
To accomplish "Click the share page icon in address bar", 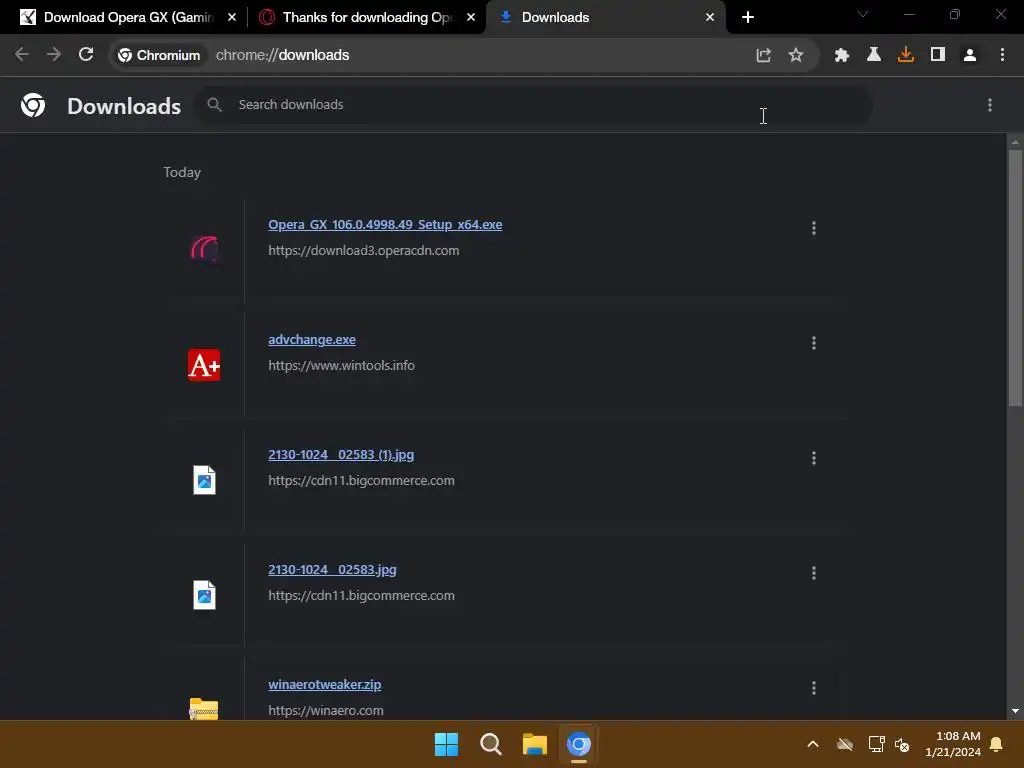I will click(763, 55).
